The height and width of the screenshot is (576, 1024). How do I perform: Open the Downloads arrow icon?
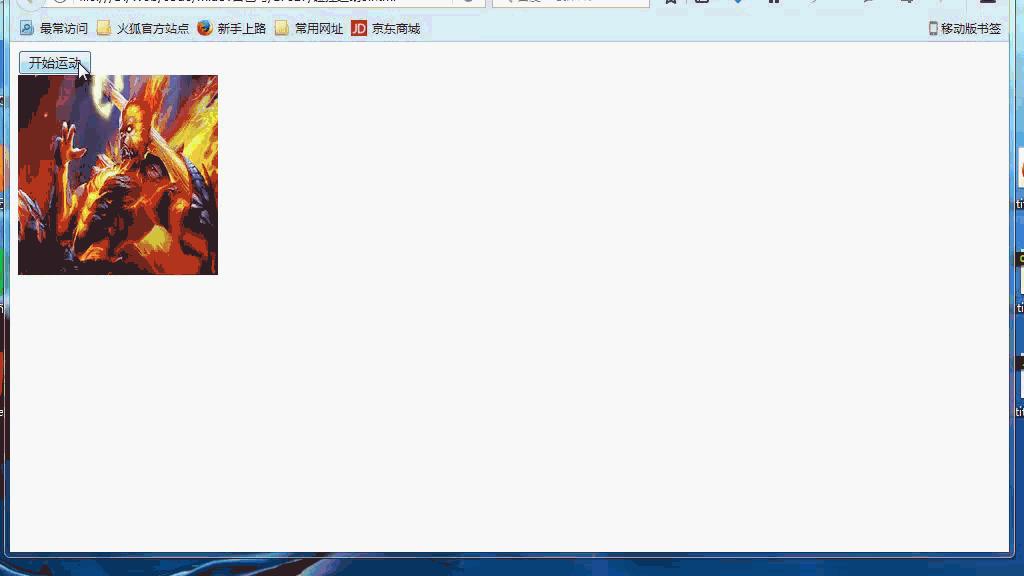pyautogui.click(x=738, y=4)
